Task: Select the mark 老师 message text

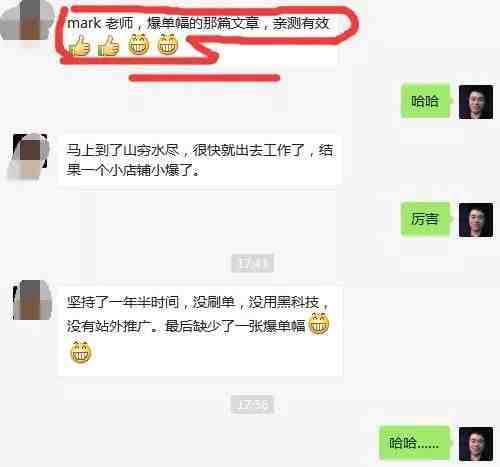Action: 198,23
